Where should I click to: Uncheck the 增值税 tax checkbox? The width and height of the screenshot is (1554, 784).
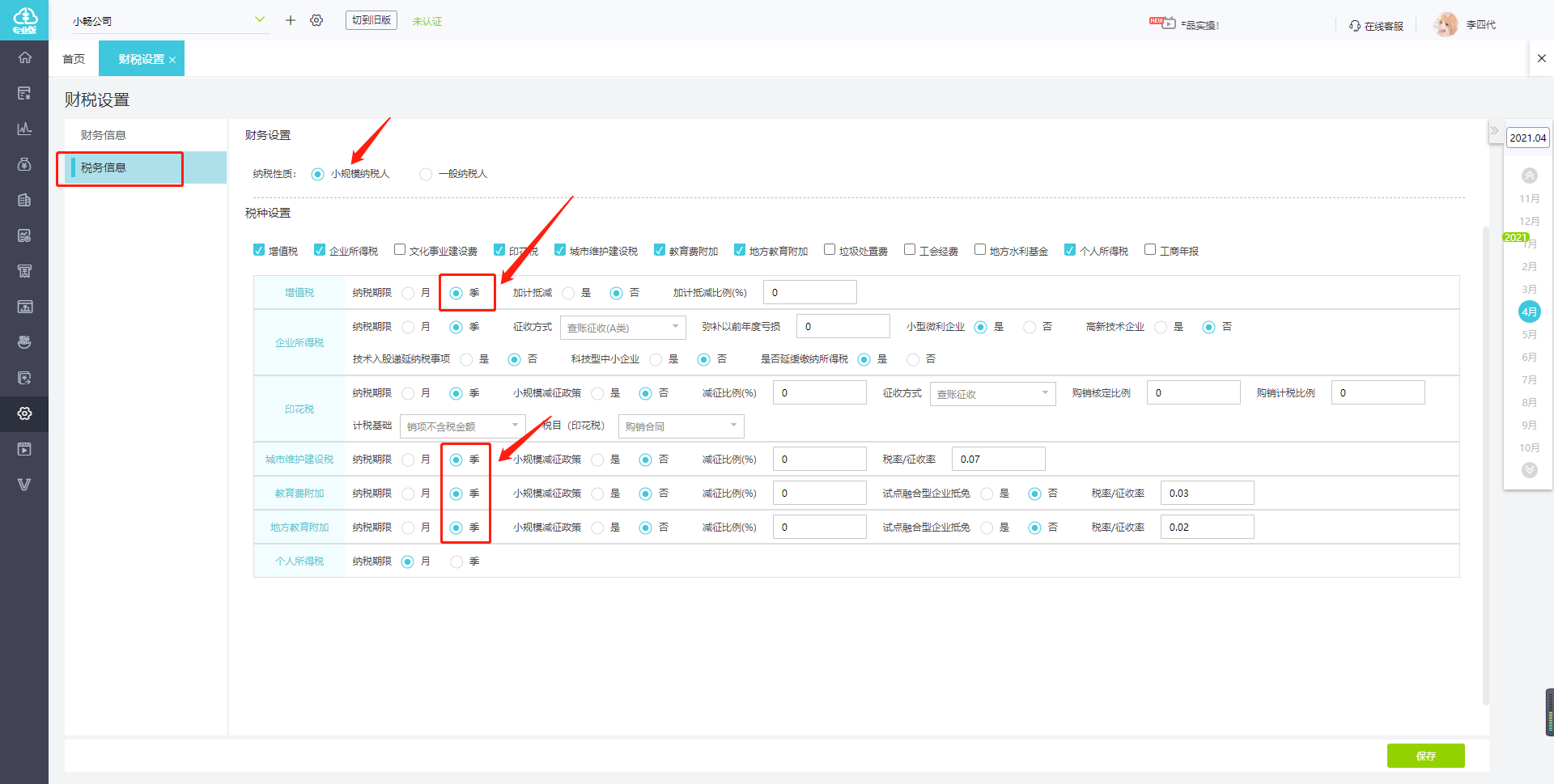click(259, 250)
